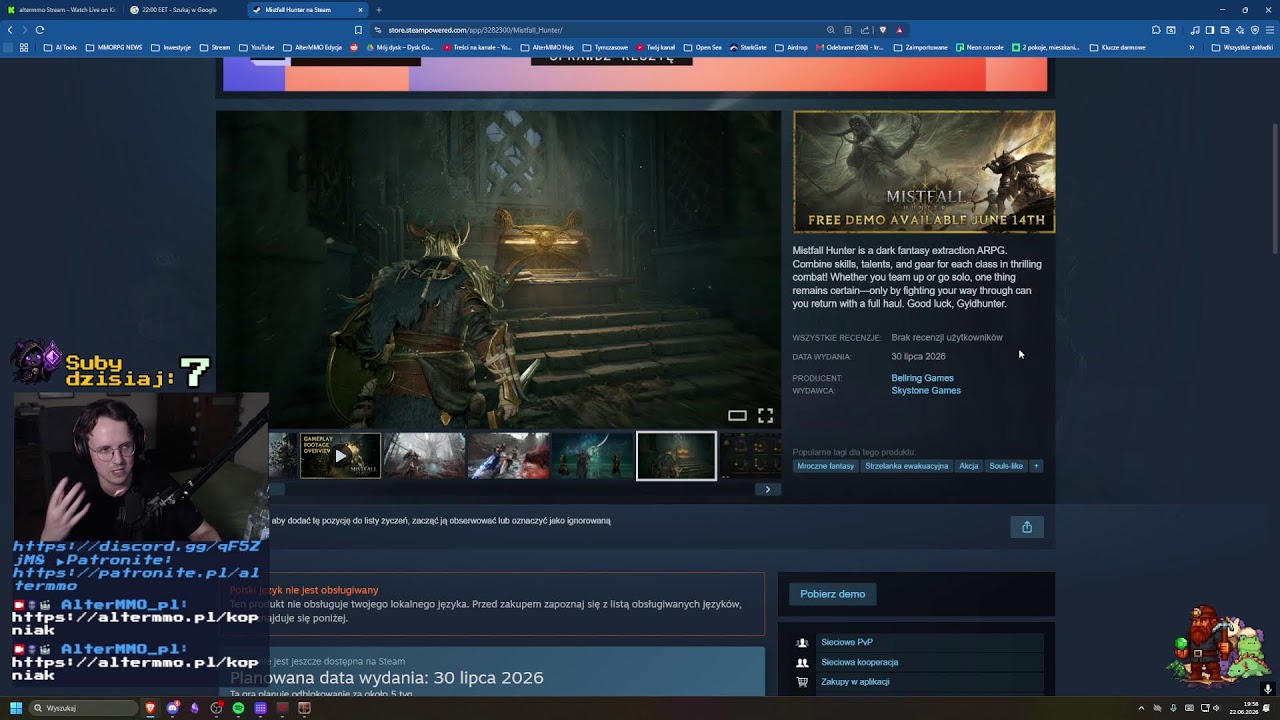Open the 'Souls-like' tag
This screenshot has width=1280, height=720.
click(1006, 466)
